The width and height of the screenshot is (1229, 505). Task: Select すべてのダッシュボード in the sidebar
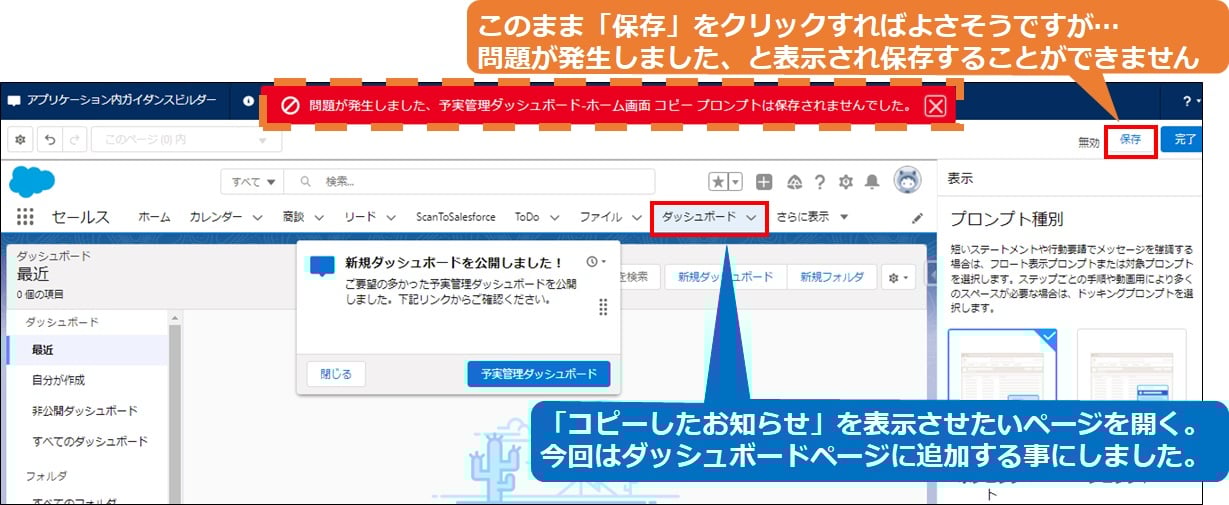tap(86, 441)
